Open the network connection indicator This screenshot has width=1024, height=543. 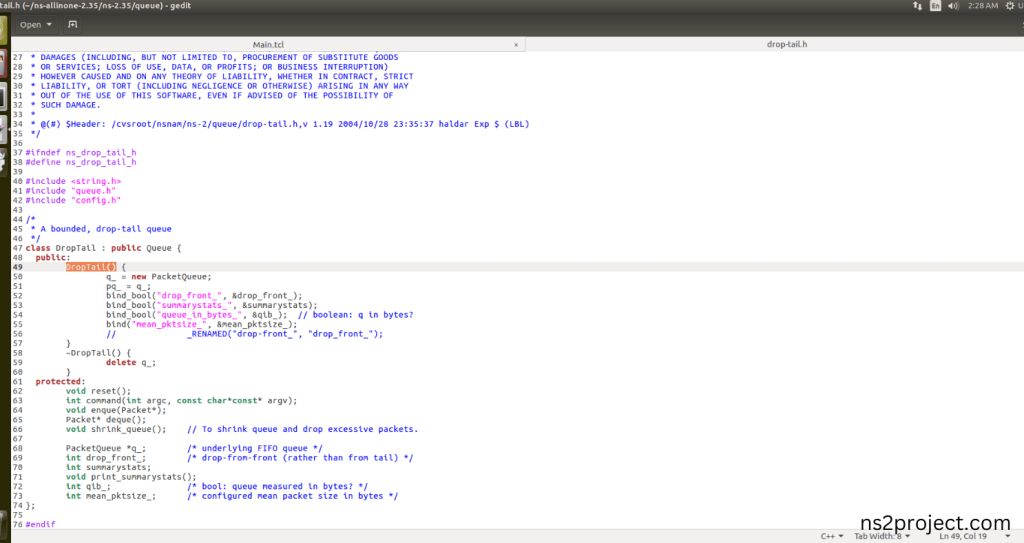(x=918, y=6)
